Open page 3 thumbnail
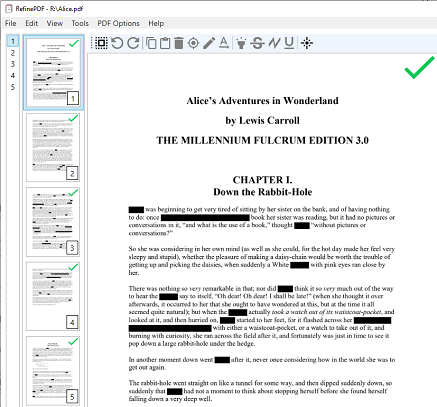 [53, 222]
